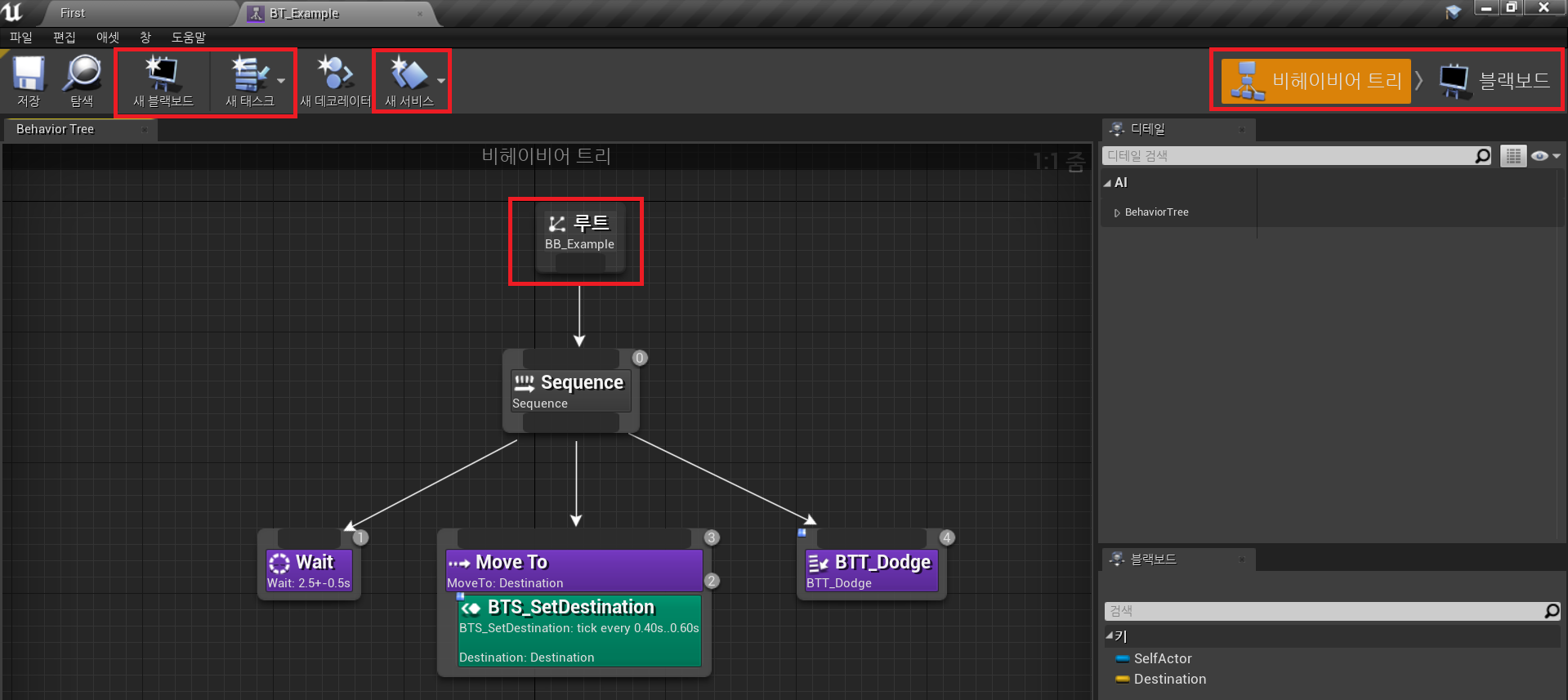This screenshot has width=1568, height=700.
Task: Open the new service dropdown arrow
Action: coord(441,81)
